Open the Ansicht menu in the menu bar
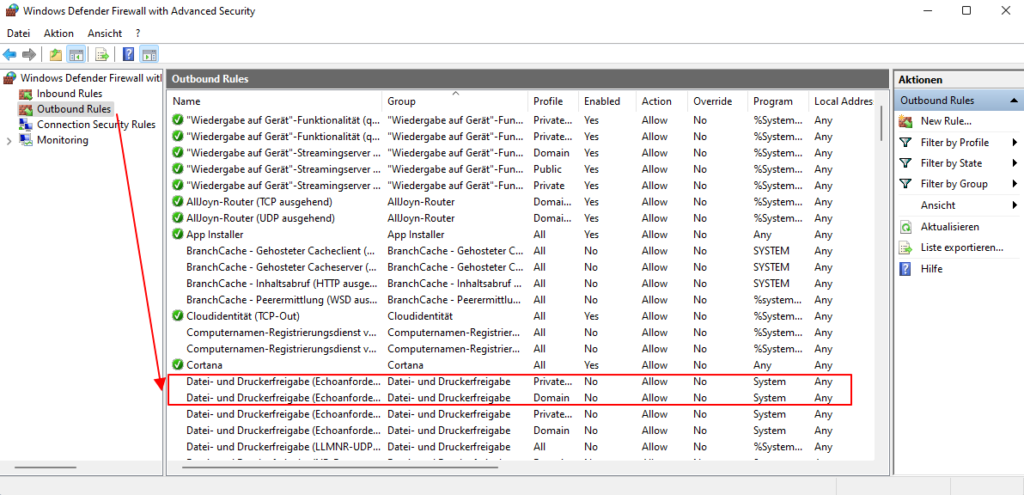This screenshot has height=495, width=1024. [x=104, y=33]
